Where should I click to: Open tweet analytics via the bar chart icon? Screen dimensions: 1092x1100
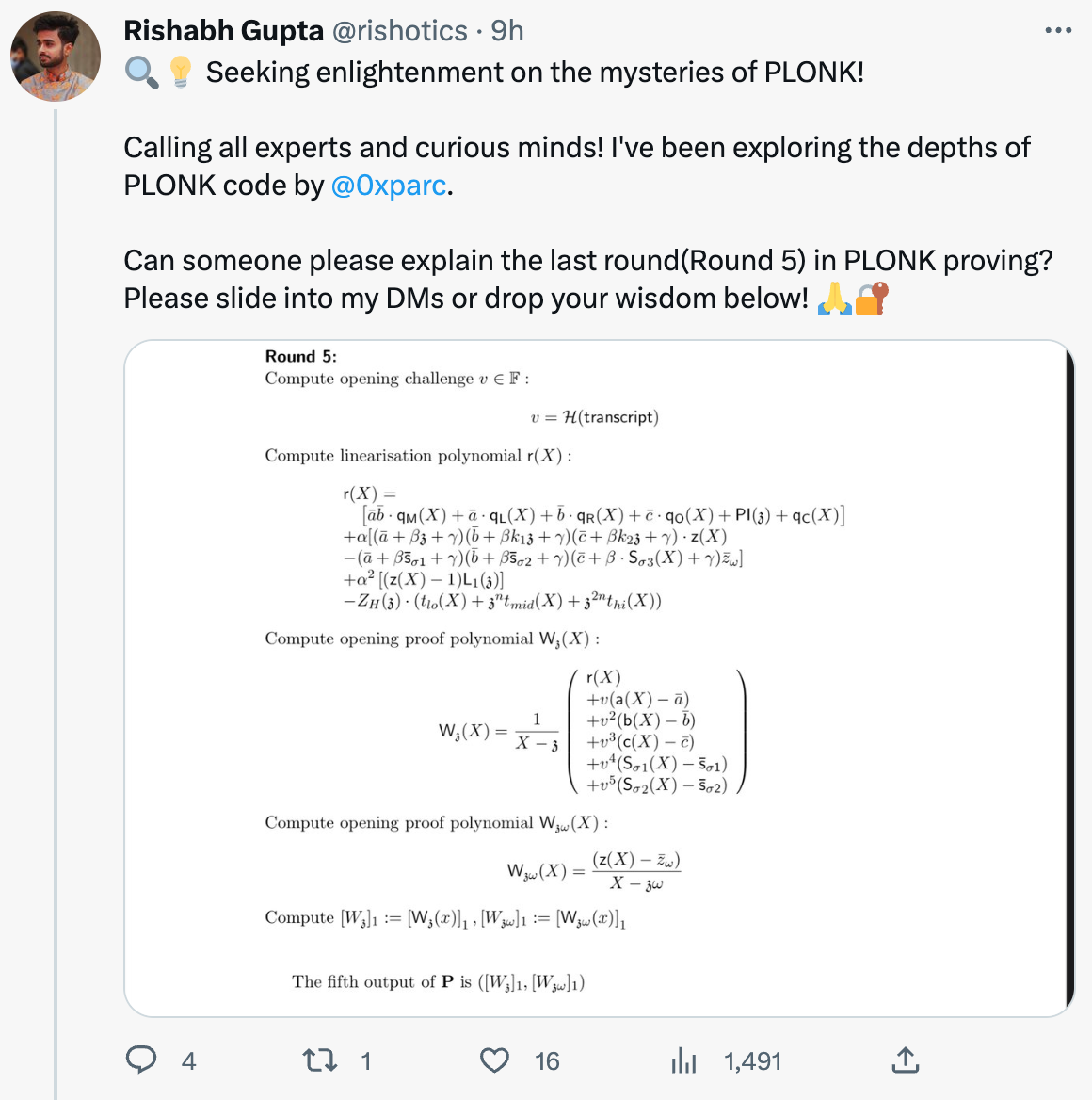(x=683, y=1060)
